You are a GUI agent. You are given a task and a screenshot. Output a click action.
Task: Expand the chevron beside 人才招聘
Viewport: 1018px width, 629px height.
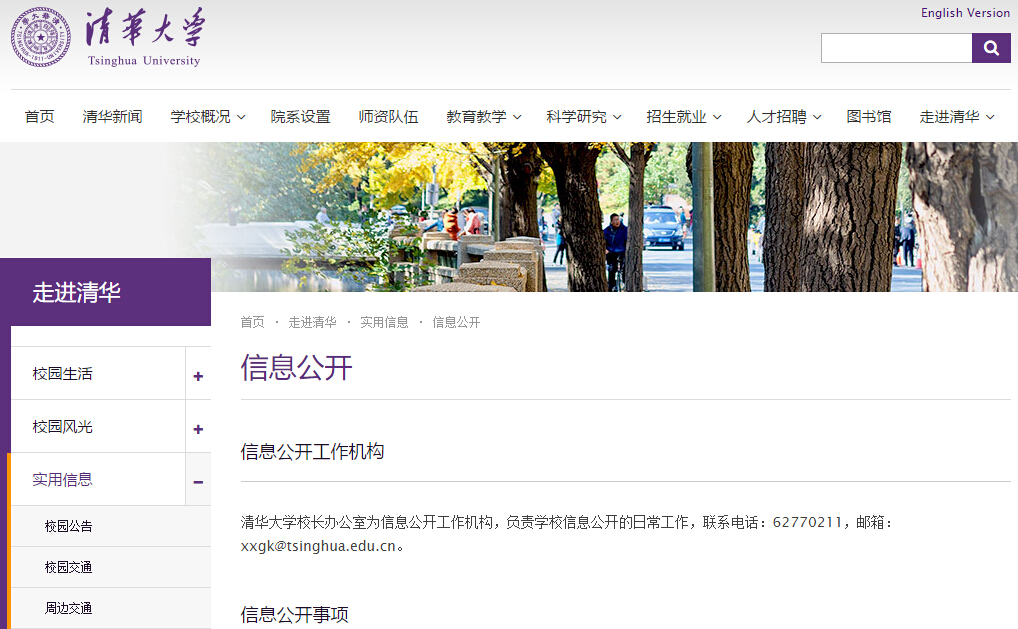point(817,117)
